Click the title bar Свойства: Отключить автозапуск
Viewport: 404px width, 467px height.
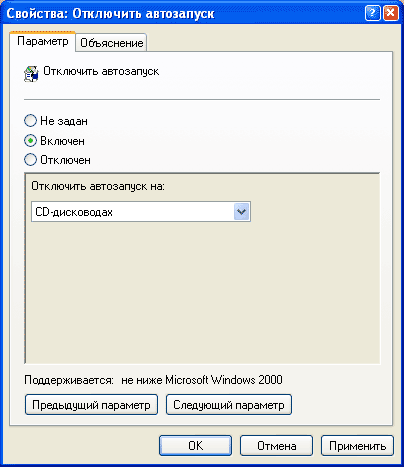(110, 14)
